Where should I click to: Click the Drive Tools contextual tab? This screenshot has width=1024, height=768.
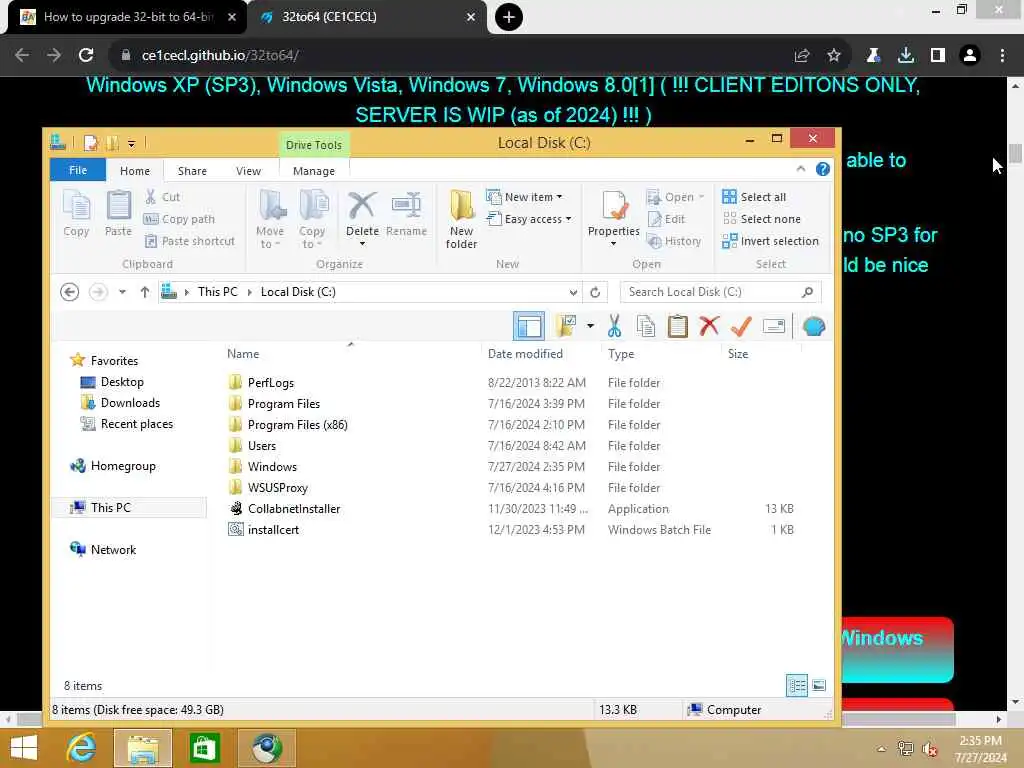click(x=313, y=144)
